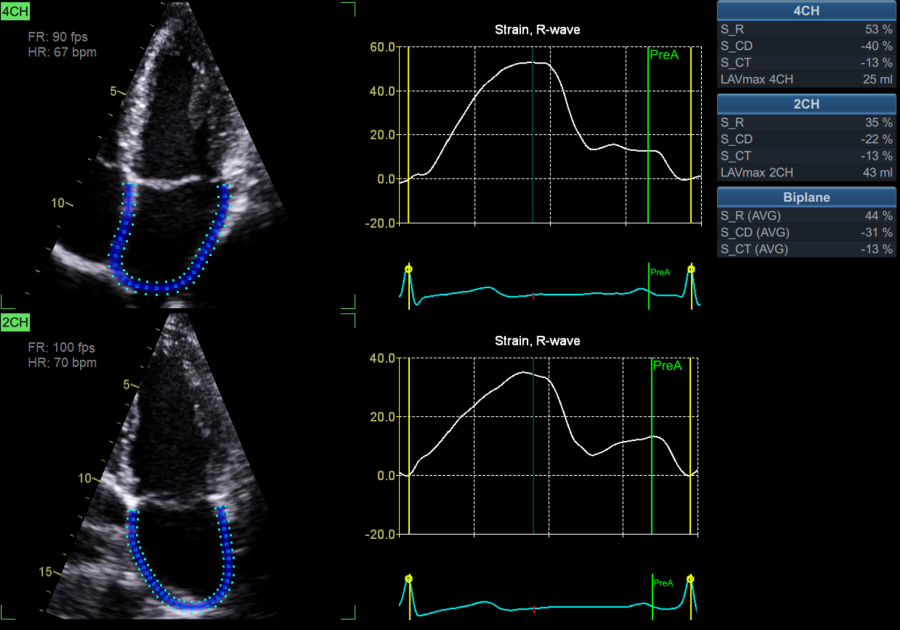The height and width of the screenshot is (630, 900).
Task: Click the LAVmax 2CH row
Action: pyautogui.click(x=806, y=173)
